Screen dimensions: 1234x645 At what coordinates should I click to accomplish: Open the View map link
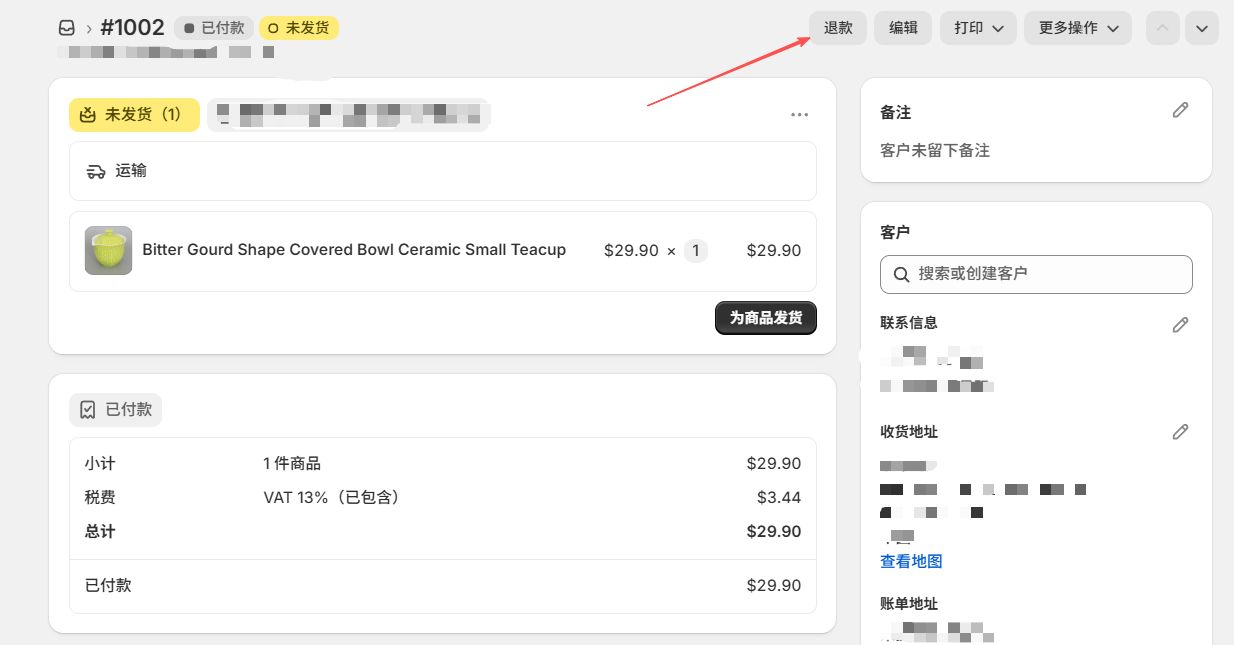point(911,561)
